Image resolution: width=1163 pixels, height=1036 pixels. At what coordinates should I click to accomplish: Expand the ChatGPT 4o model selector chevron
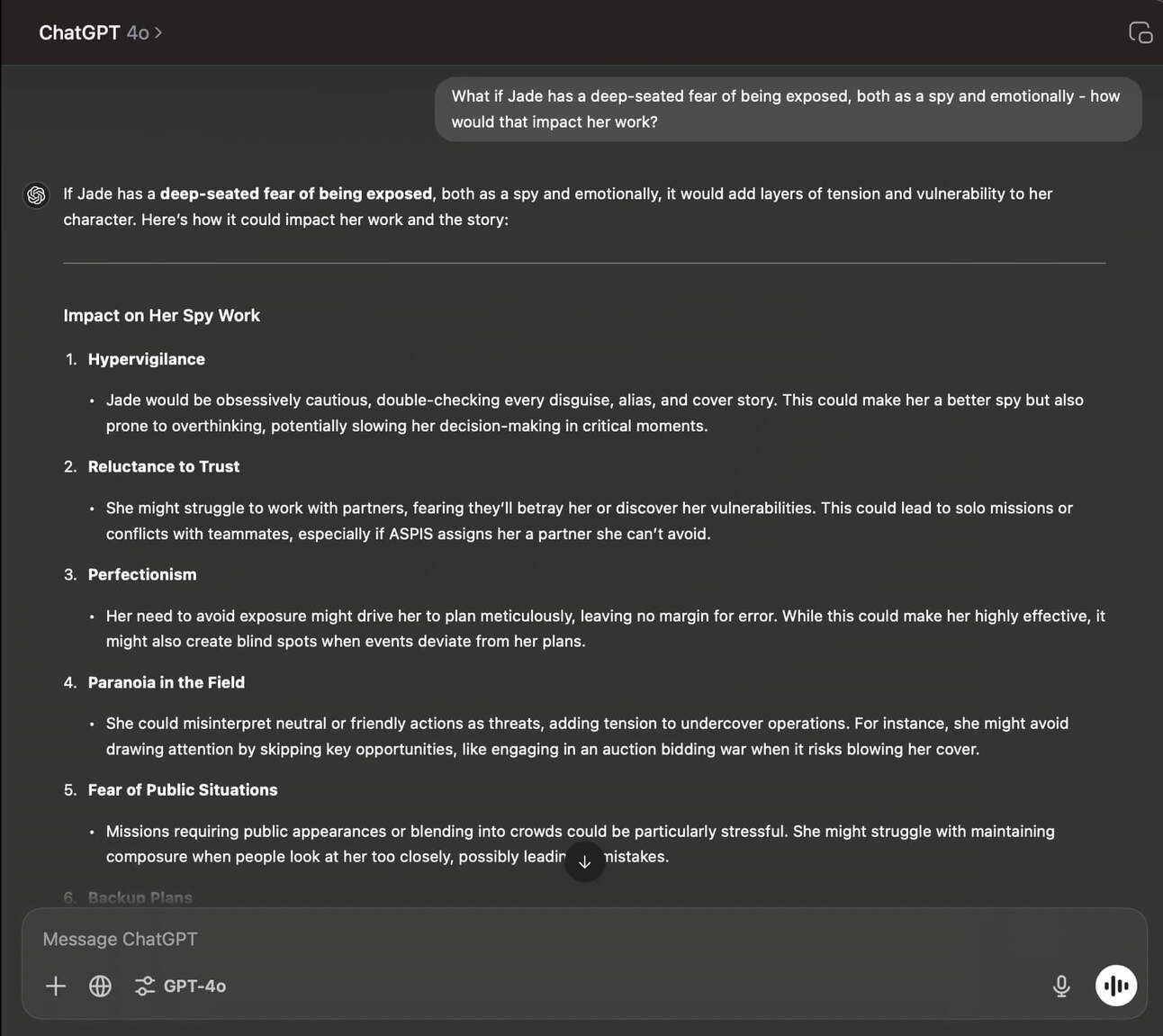(158, 32)
